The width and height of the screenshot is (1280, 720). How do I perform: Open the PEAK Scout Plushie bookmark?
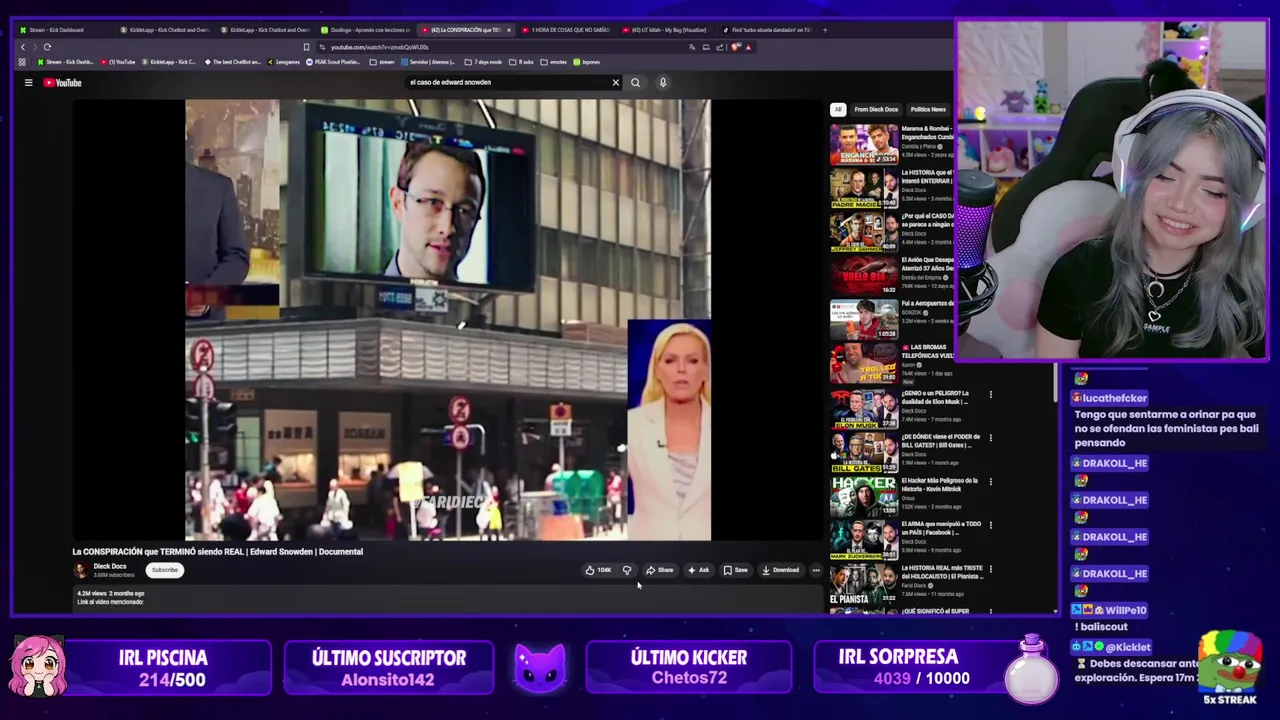coord(333,62)
